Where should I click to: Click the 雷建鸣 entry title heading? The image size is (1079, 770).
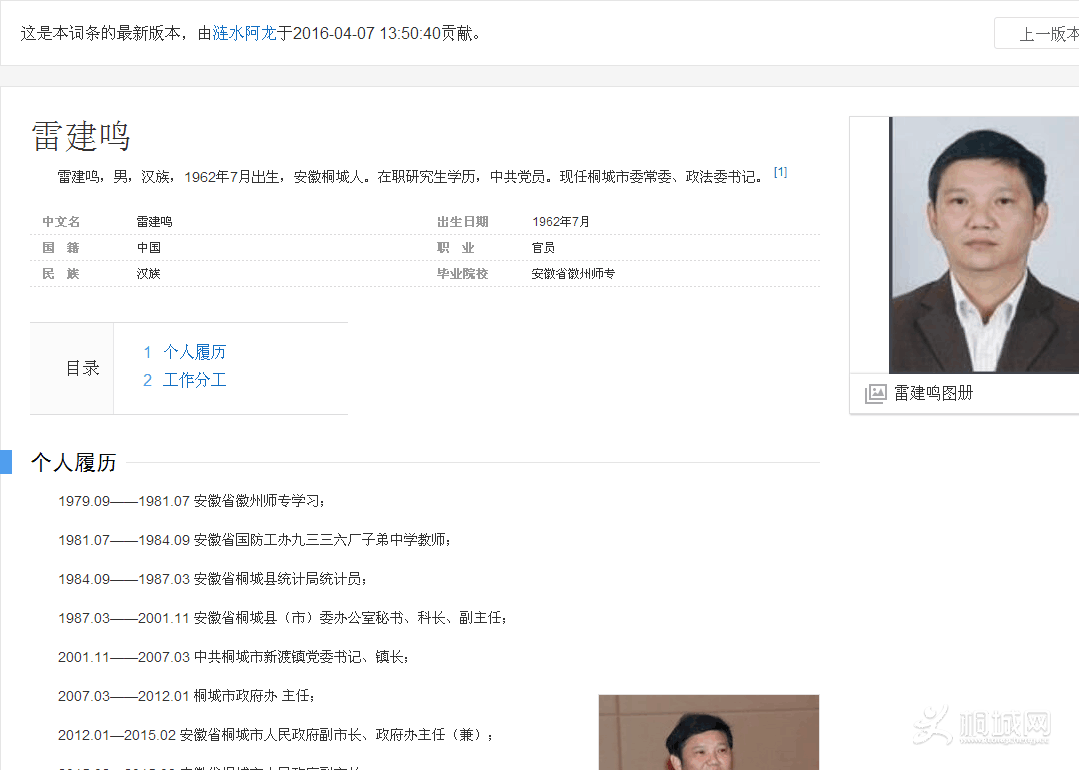(81, 136)
